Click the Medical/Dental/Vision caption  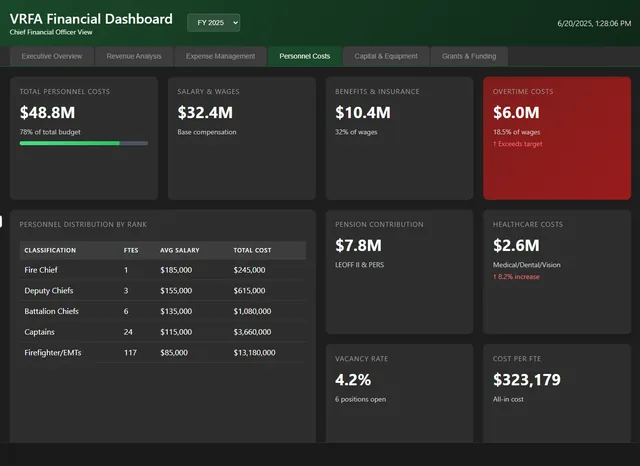527,265
